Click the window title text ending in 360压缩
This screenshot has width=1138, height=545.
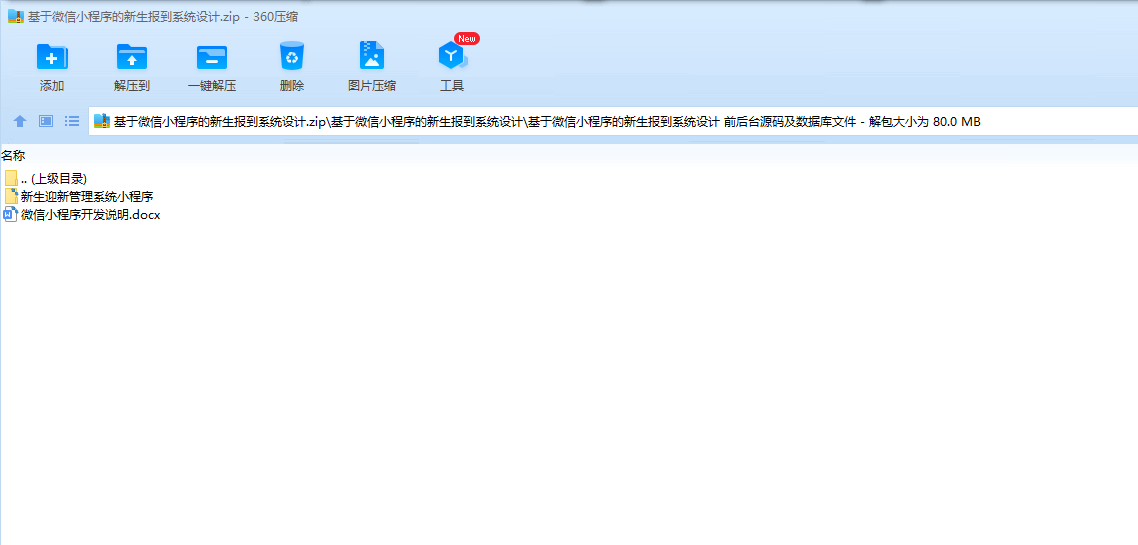pos(163,17)
